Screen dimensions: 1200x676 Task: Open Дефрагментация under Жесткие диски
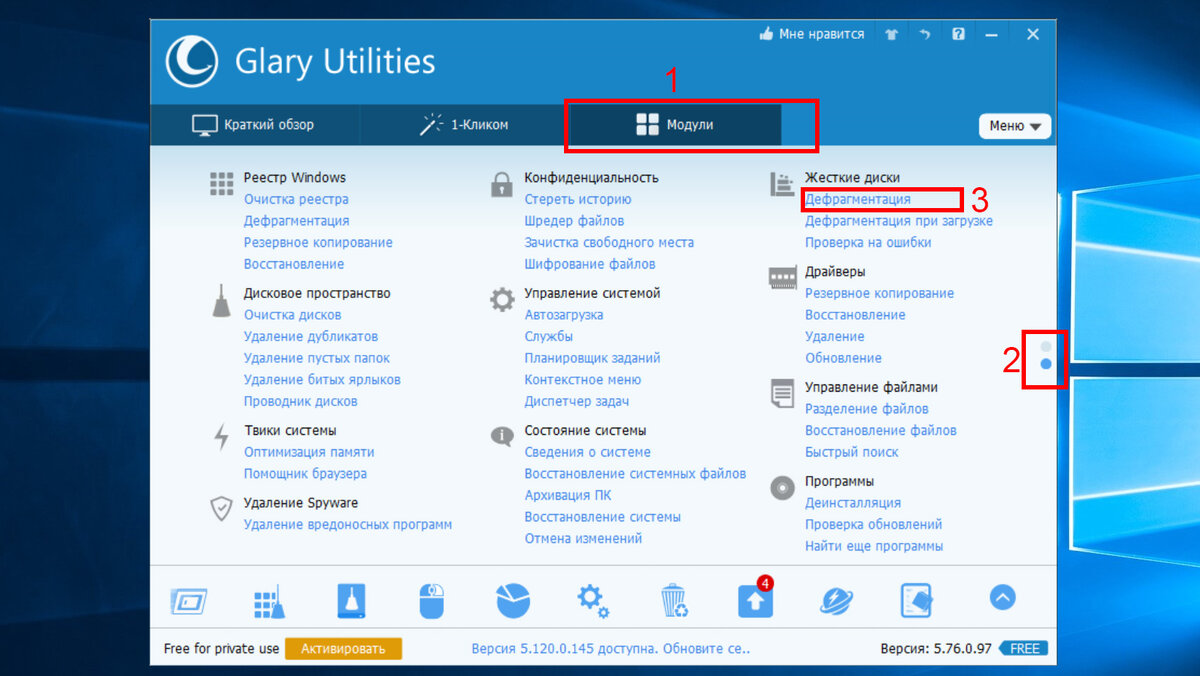[x=858, y=199]
